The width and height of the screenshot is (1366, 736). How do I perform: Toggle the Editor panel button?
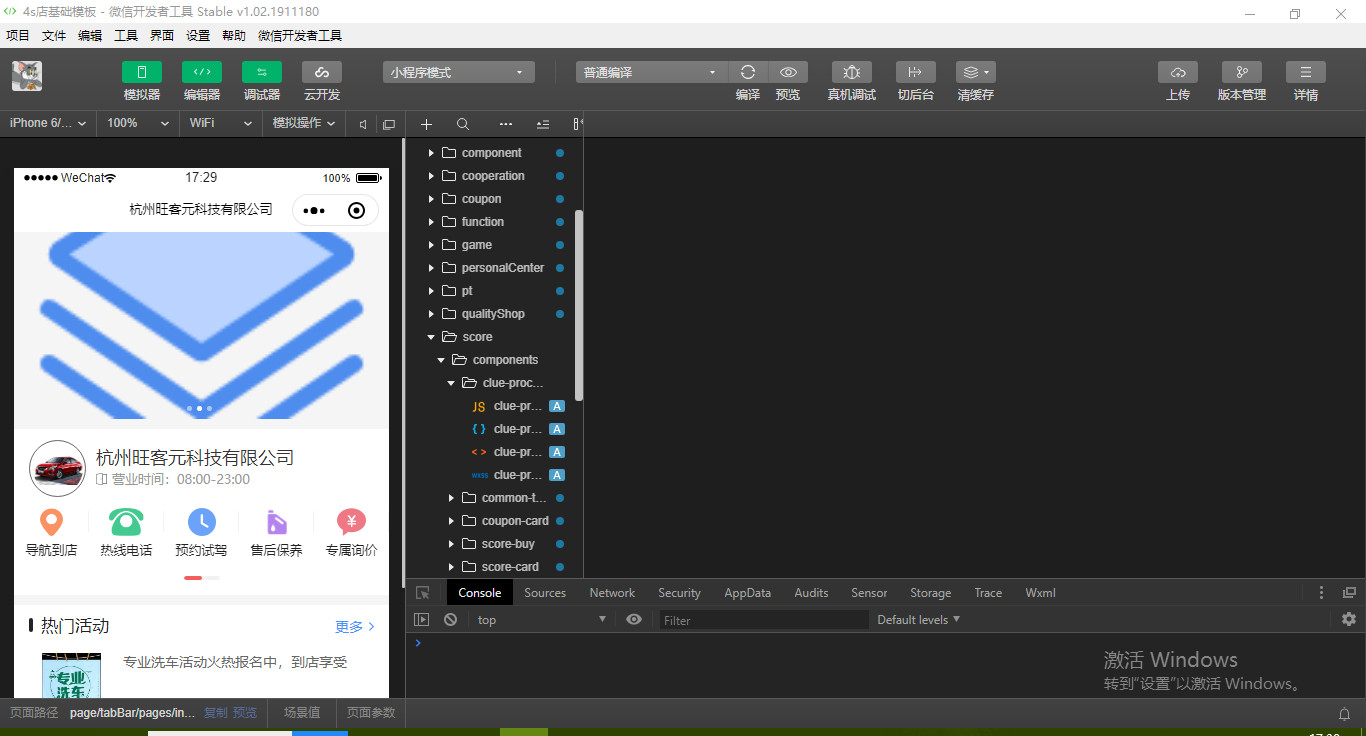tap(202, 72)
